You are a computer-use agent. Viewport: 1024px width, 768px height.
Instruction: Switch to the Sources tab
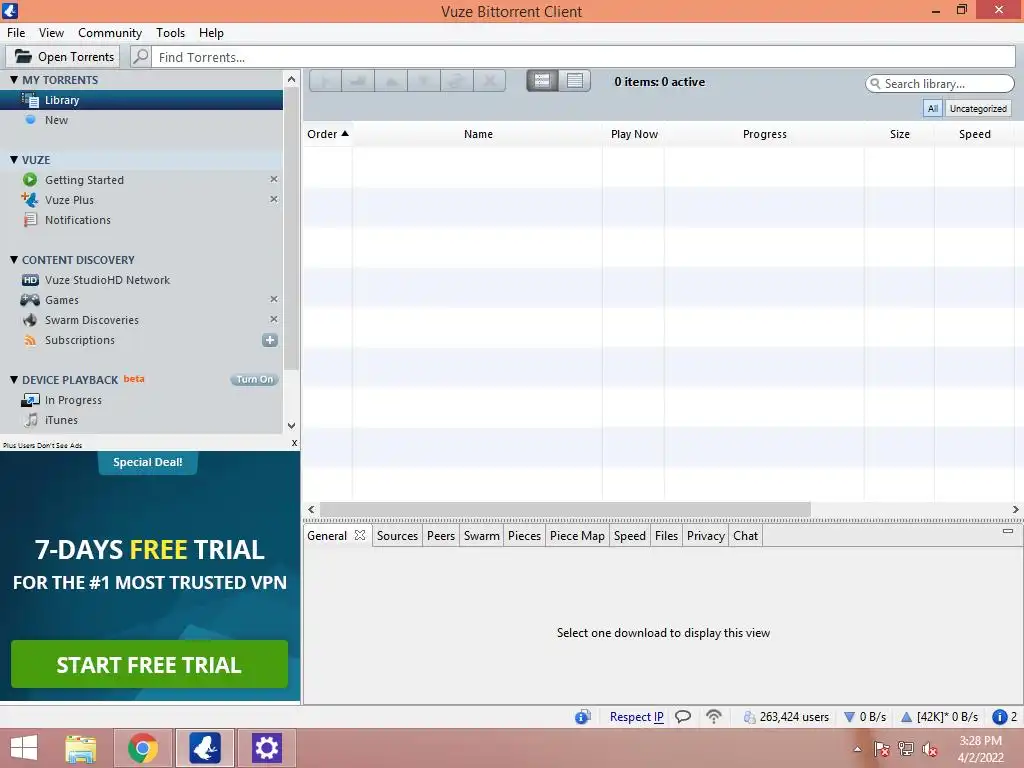[x=397, y=536]
